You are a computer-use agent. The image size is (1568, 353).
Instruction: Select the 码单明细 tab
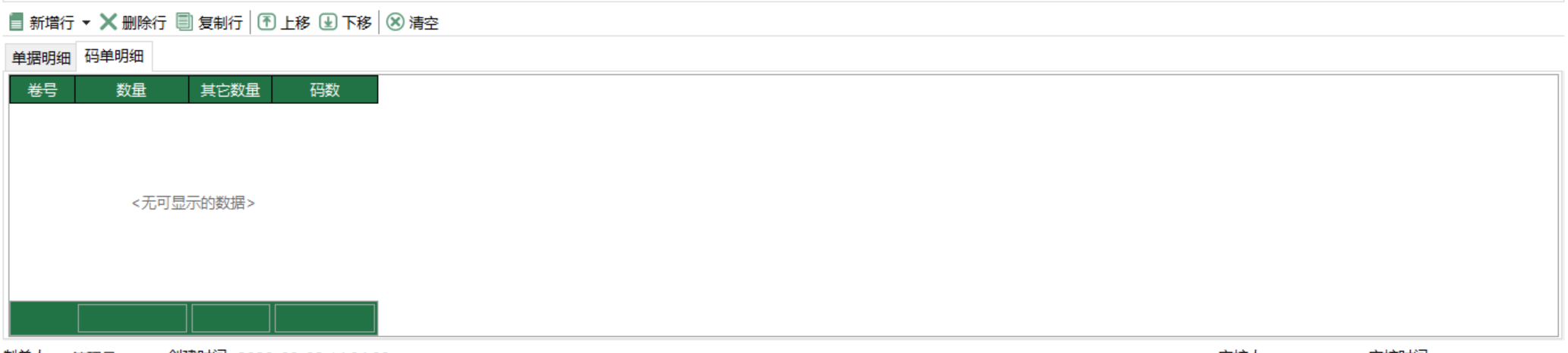point(115,56)
